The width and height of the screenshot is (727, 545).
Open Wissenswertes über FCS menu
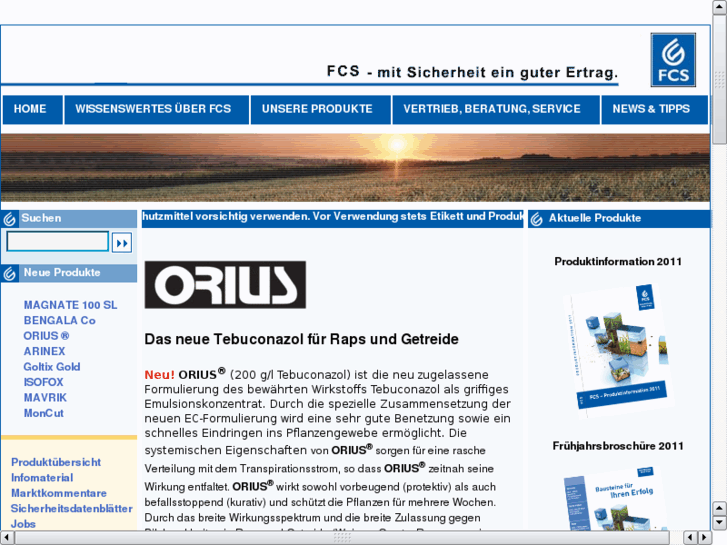[x=157, y=109]
